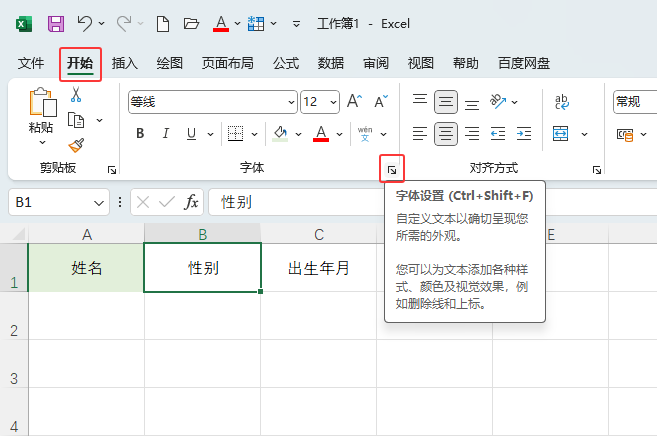657x436 pixels.
Task: Click the increase indent icon
Action: [524, 134]
